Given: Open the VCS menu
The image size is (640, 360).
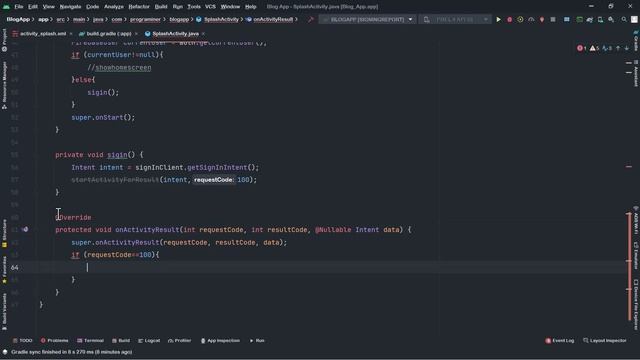Looking at the screenshot, I should (x=210, y=7).
